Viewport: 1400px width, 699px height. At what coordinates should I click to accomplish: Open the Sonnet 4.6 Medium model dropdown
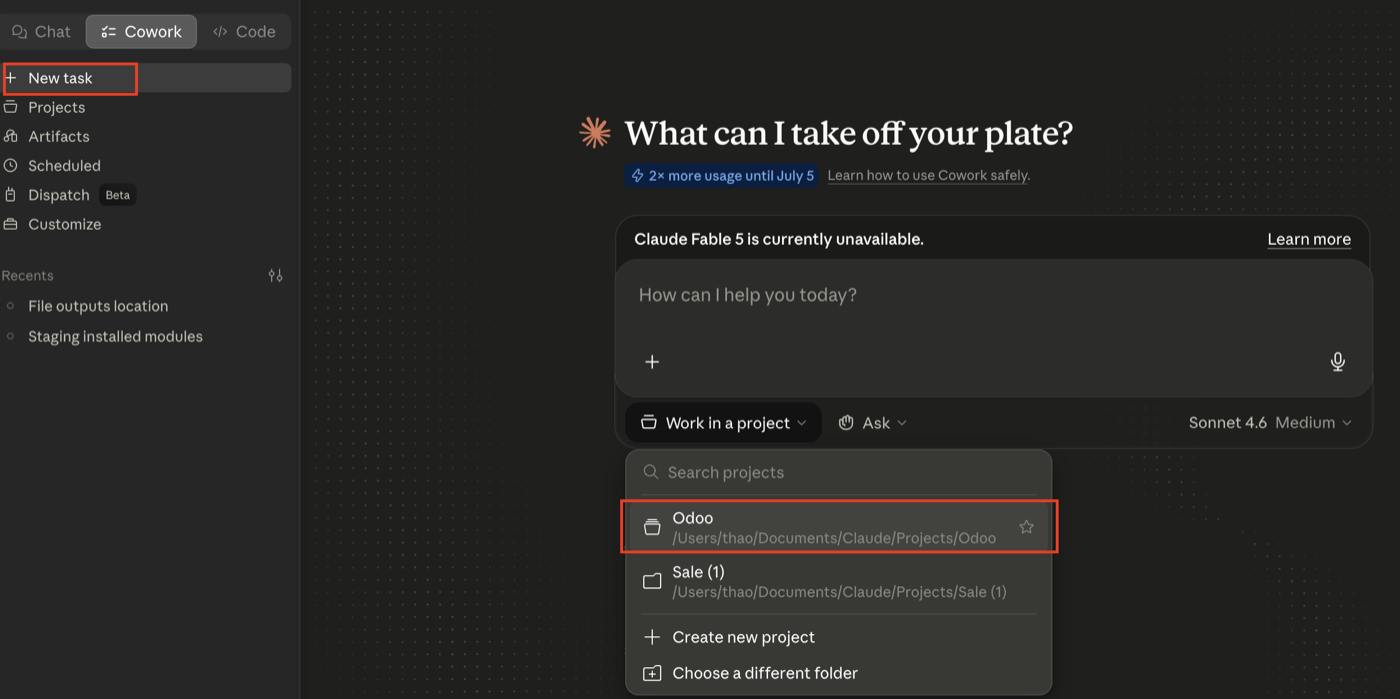click(x=1270, y=423)
